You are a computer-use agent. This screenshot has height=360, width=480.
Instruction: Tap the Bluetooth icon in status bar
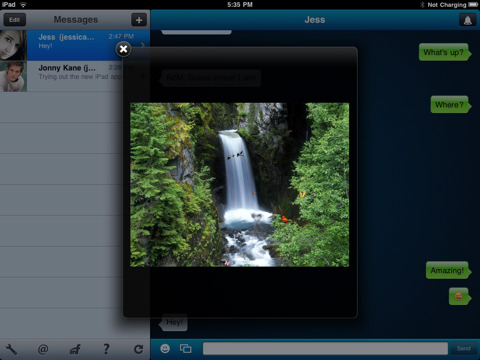pos(422,5)
